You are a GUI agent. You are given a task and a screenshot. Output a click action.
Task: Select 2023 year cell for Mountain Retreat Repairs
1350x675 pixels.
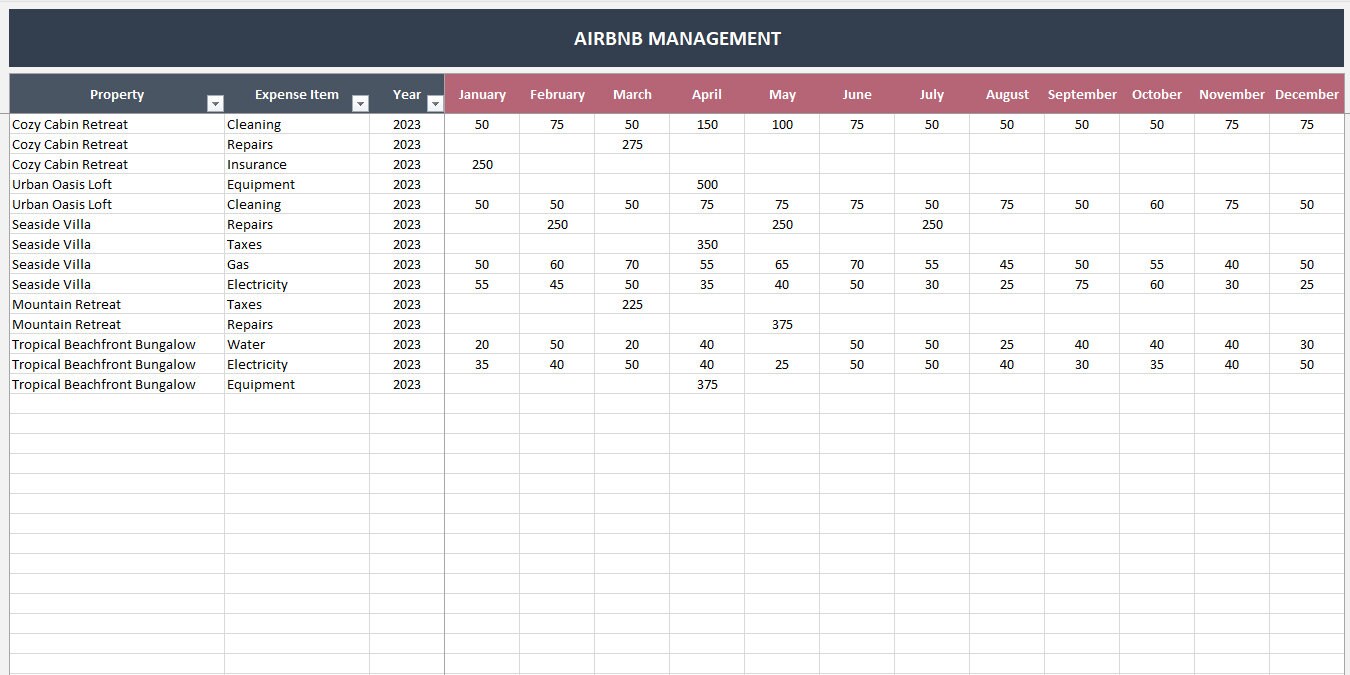407,324
